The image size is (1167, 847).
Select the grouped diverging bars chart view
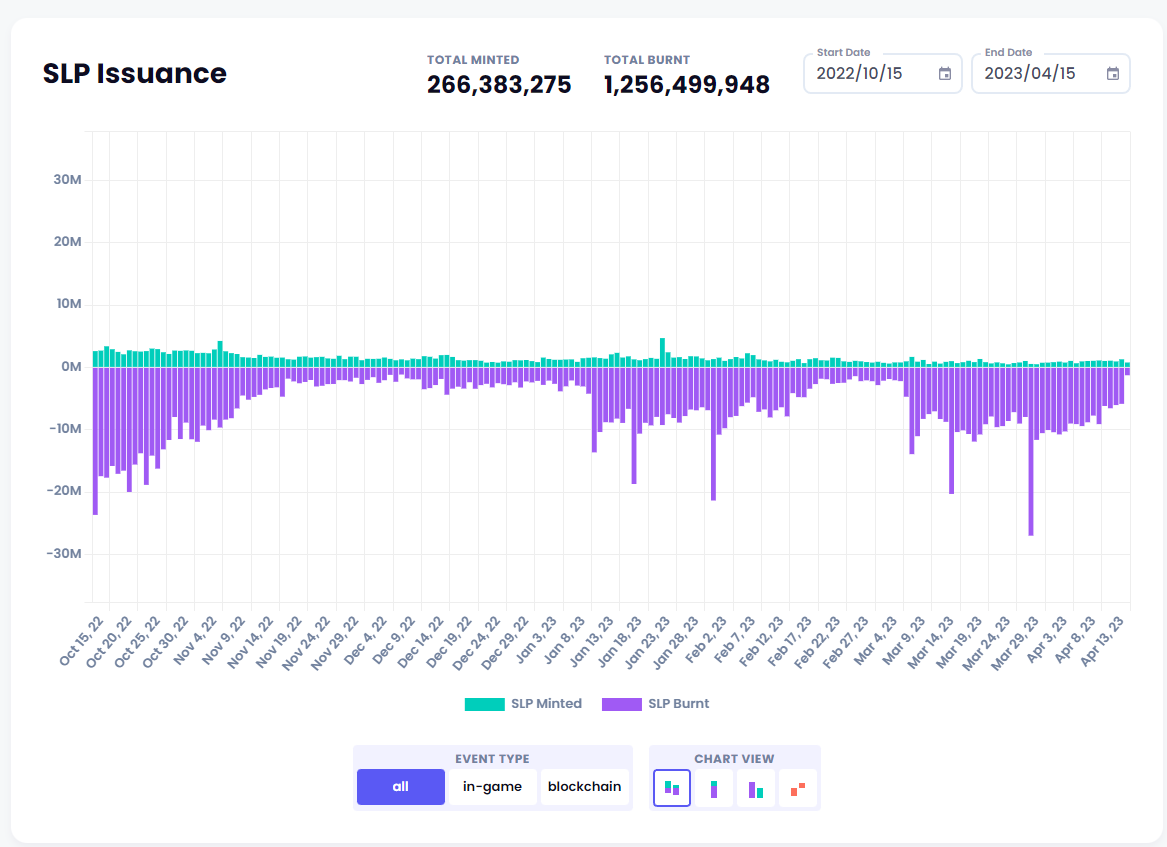point(671,788)
